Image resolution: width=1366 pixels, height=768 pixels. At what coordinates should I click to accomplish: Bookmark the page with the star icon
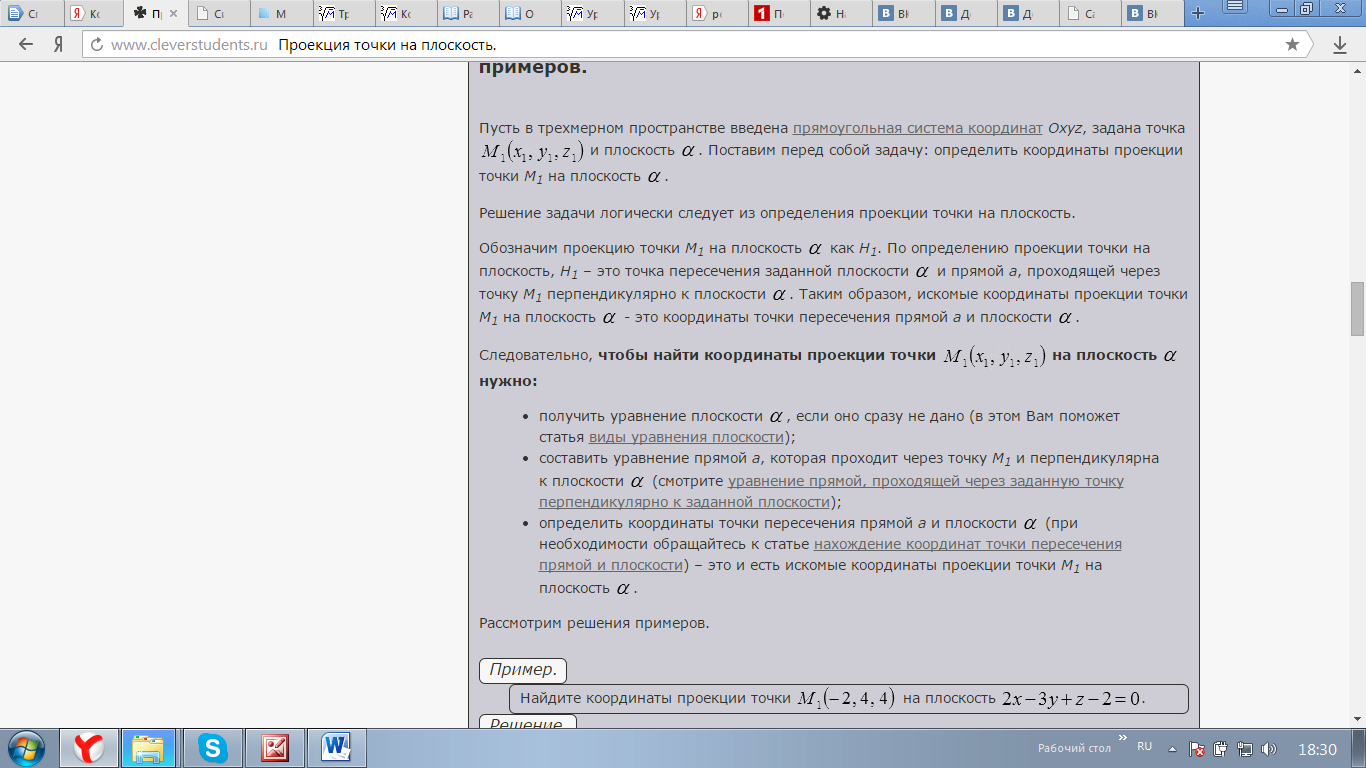(1292, 45)
